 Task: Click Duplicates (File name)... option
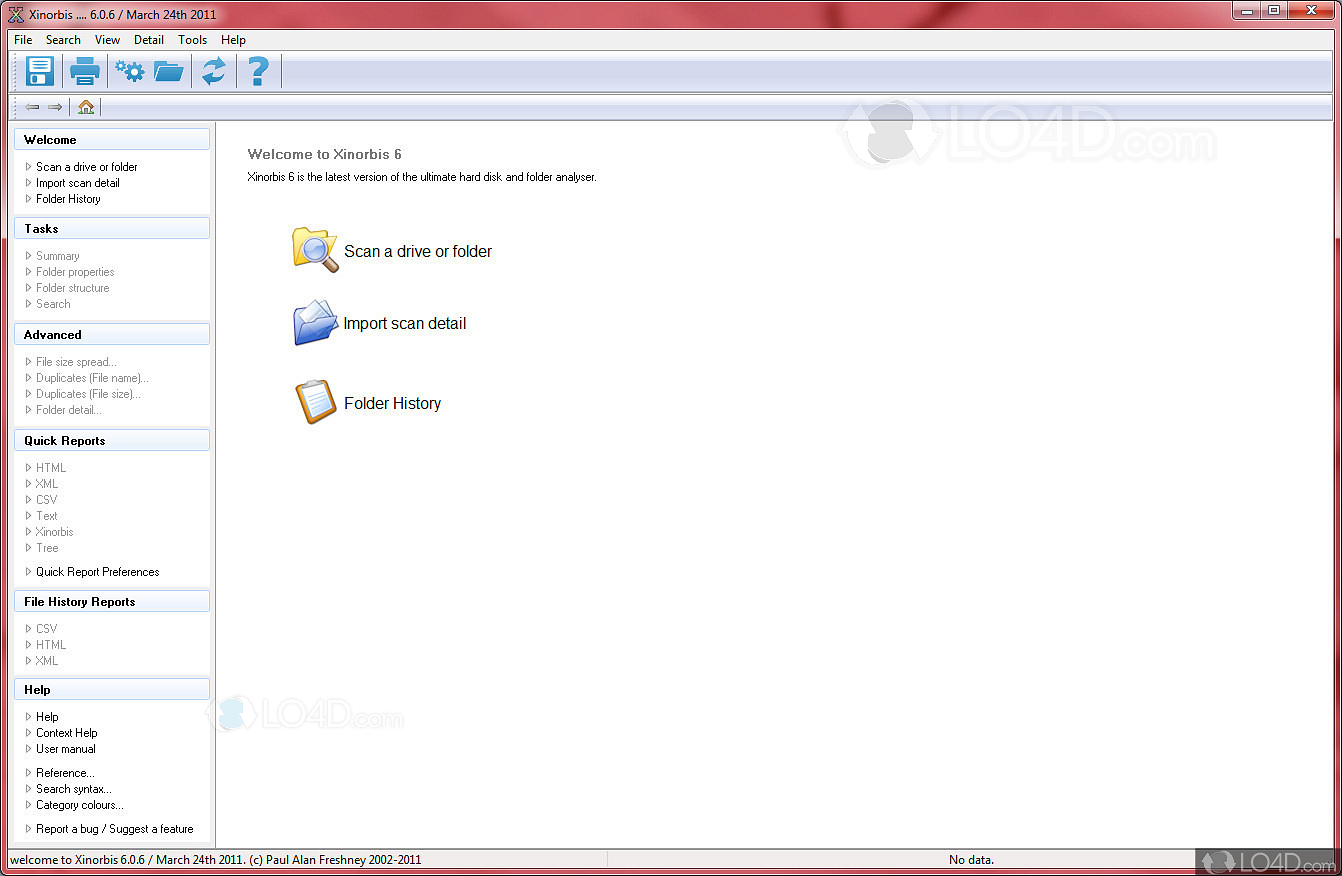coord(92,378)
